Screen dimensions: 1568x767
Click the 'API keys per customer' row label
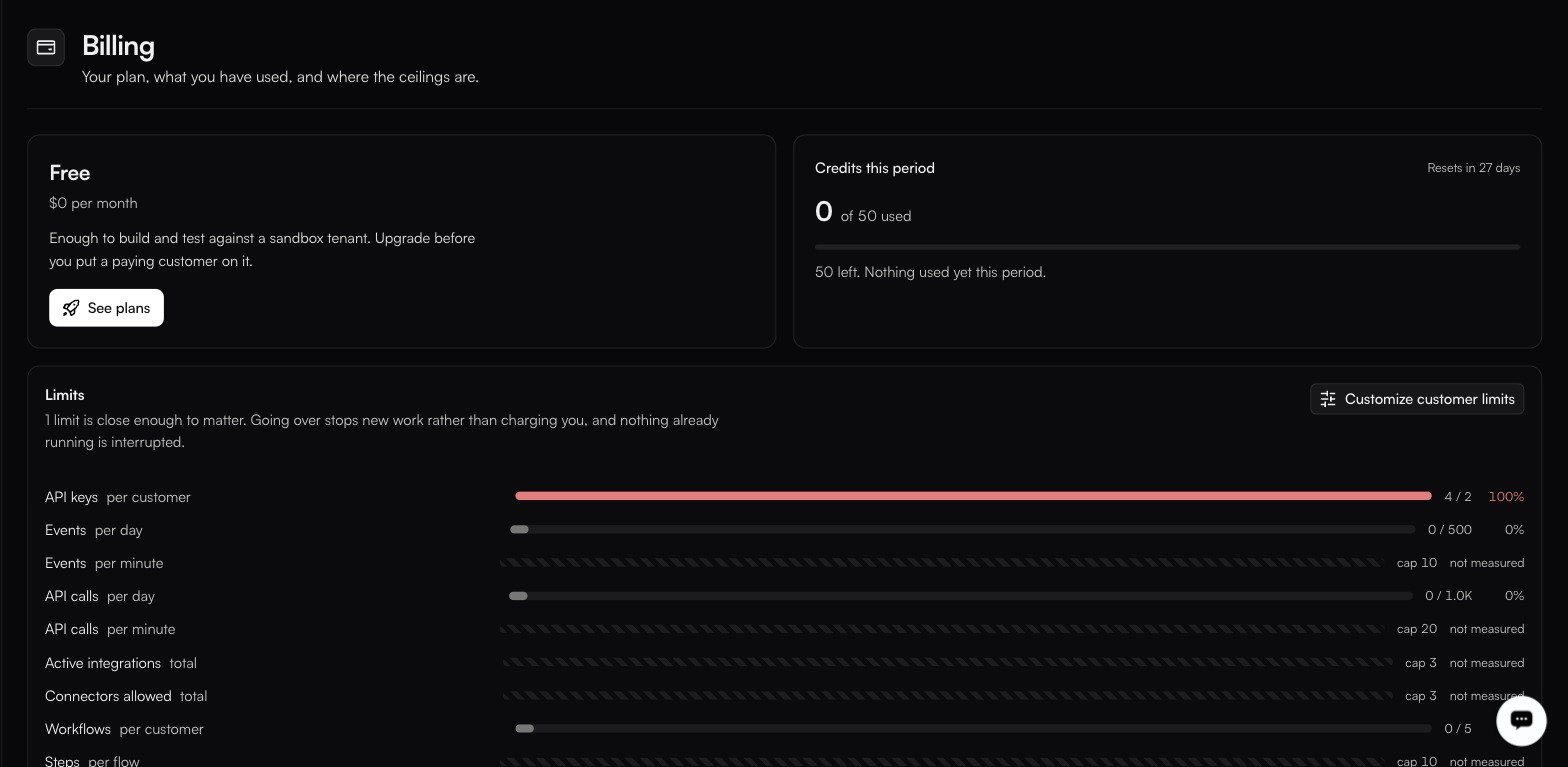118,497
